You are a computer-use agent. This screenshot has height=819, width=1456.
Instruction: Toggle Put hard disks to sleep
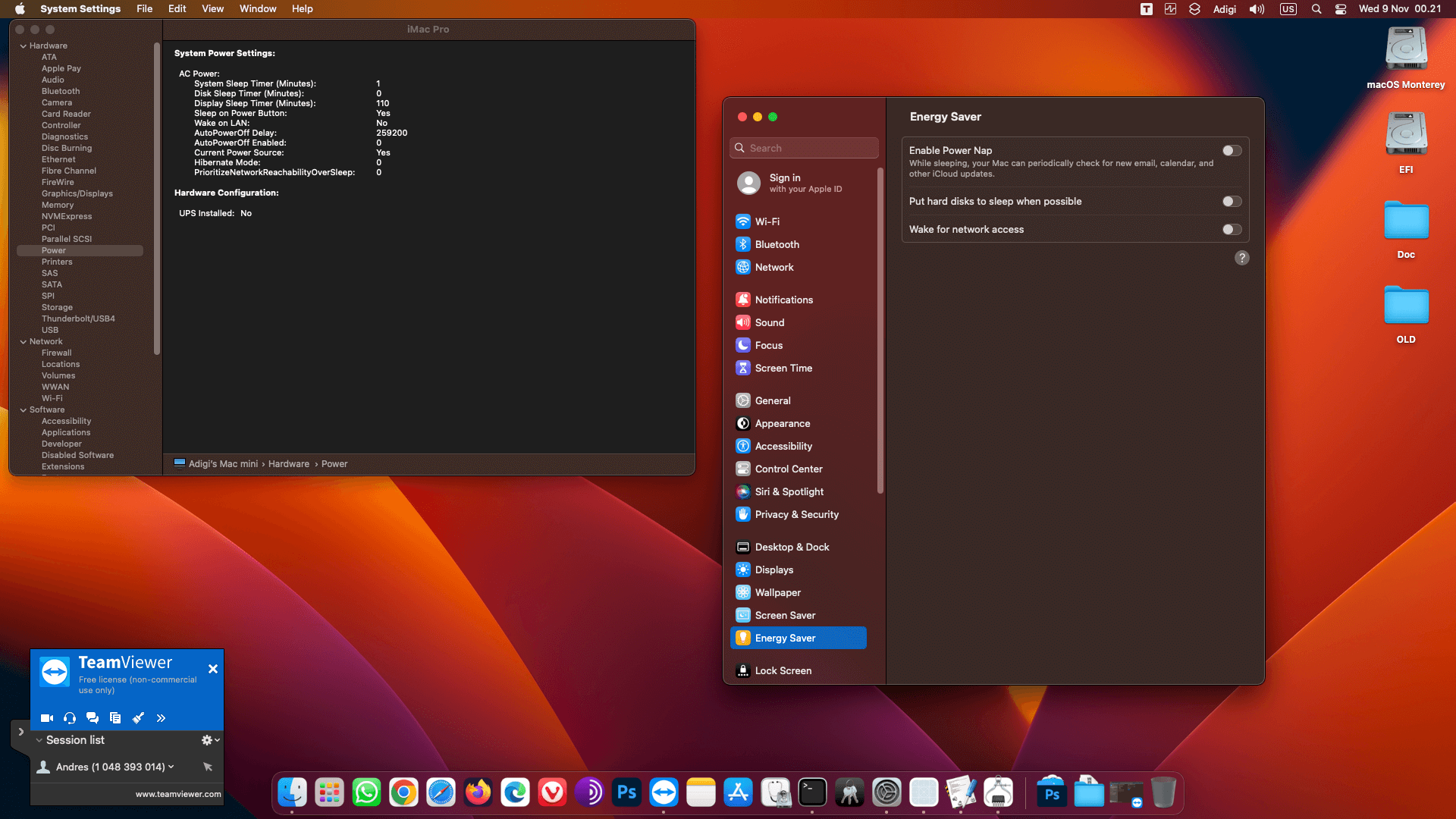tap(1232, 202)
